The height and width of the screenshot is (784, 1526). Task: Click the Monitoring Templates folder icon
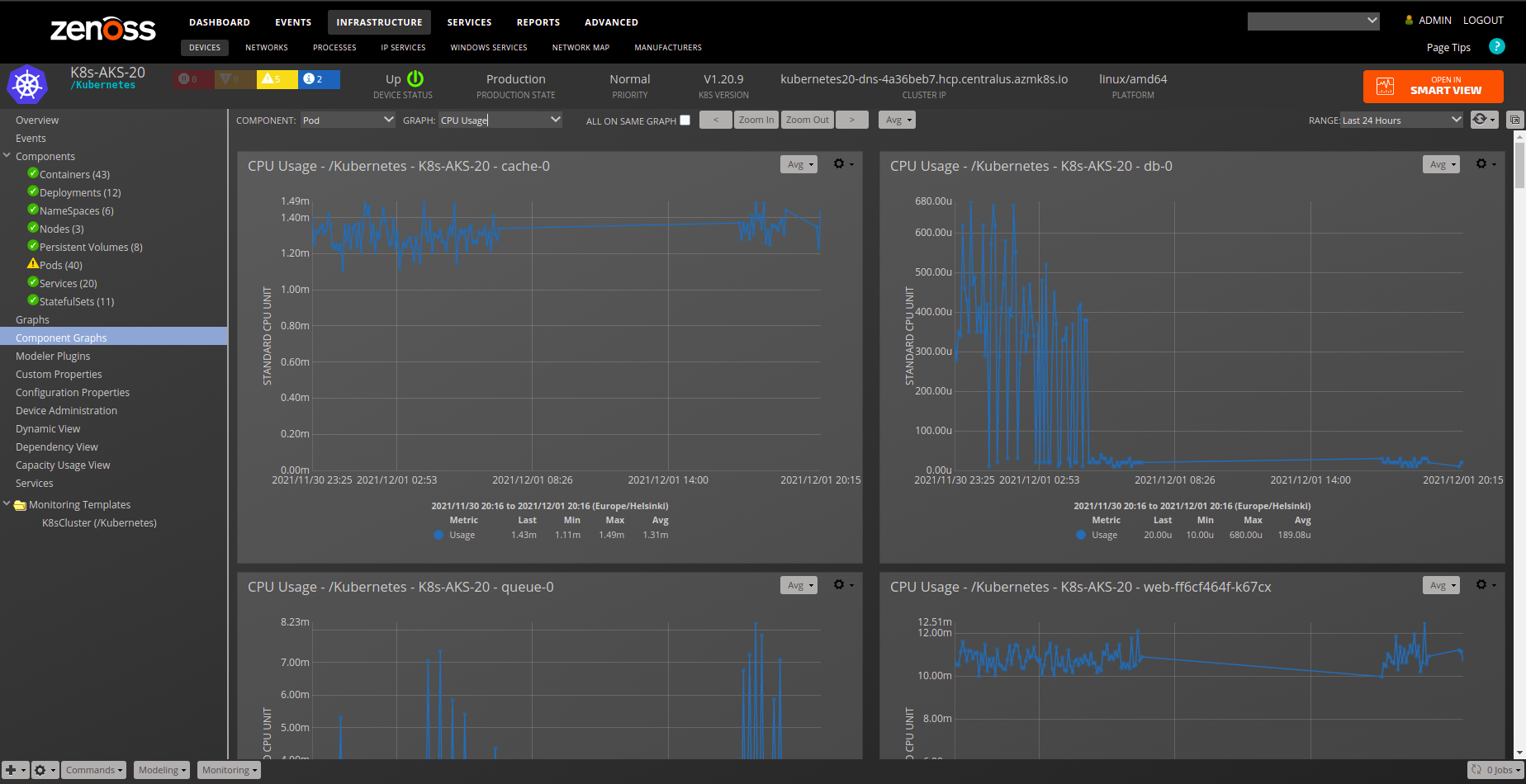(20, 505)
